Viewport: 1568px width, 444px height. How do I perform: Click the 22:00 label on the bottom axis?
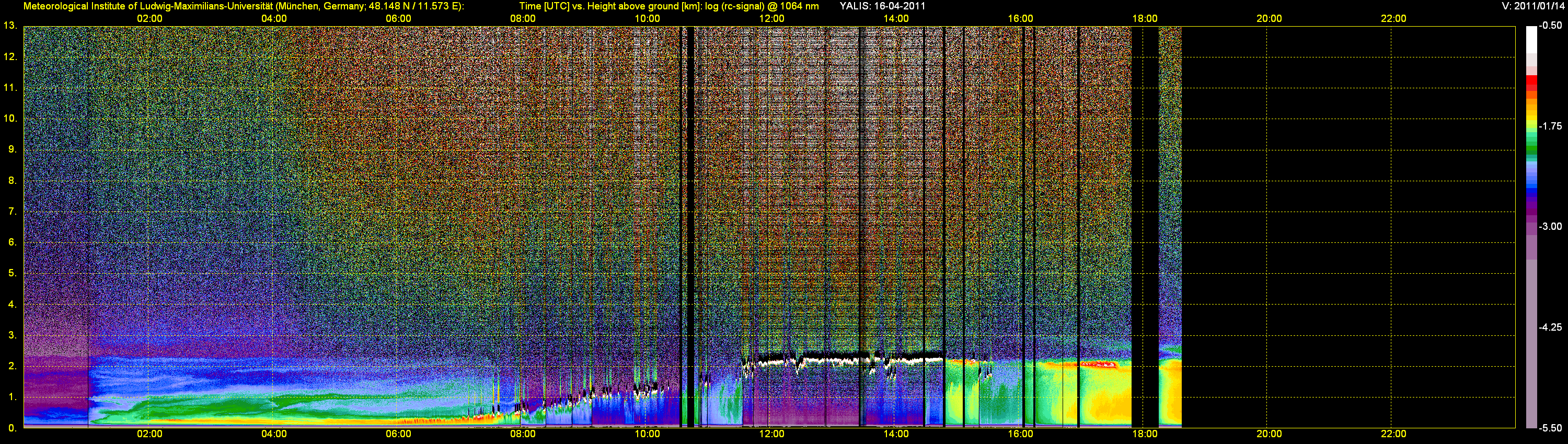(x=1393, y=434)
